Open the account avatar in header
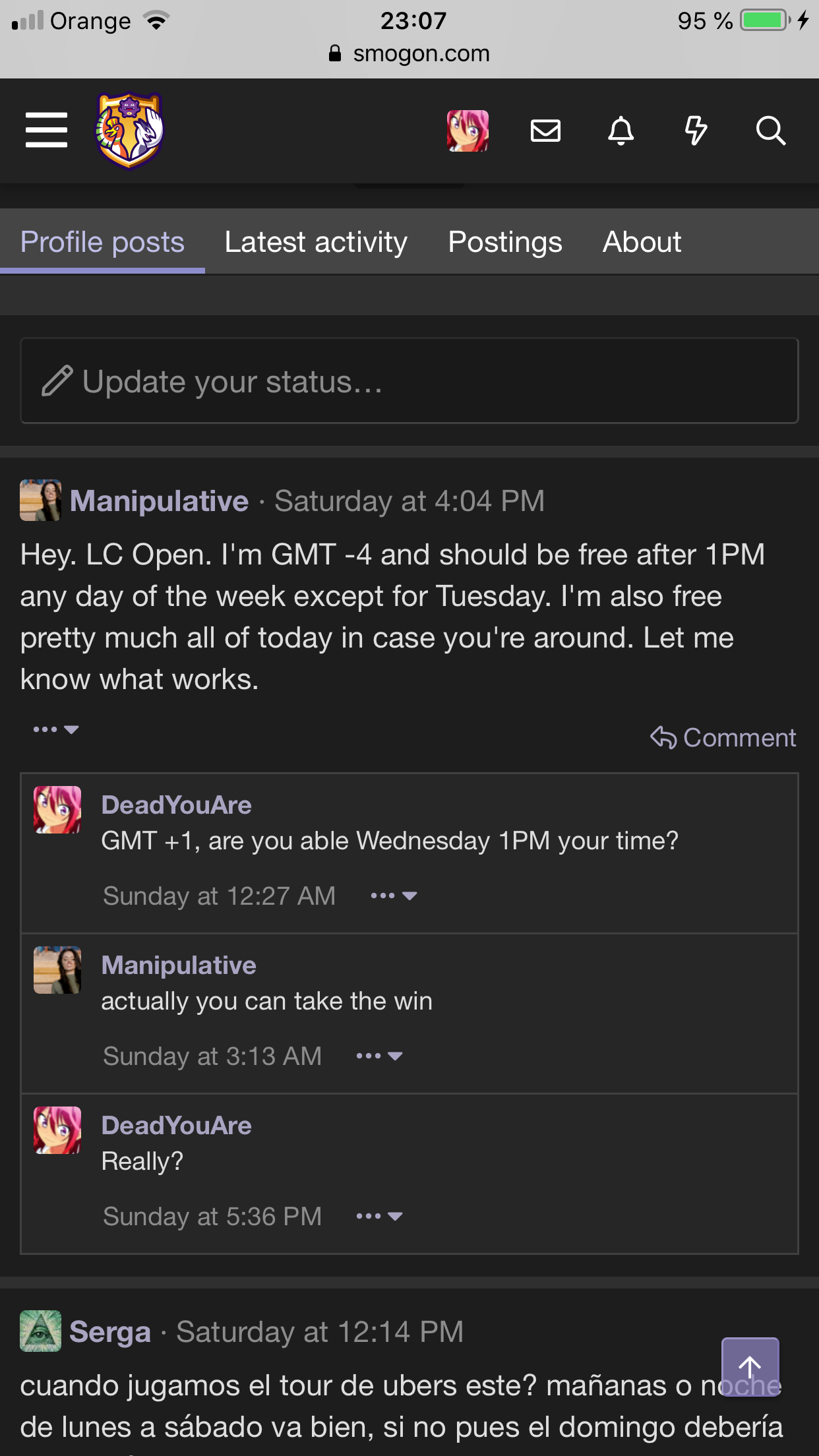 click(468, 131)
